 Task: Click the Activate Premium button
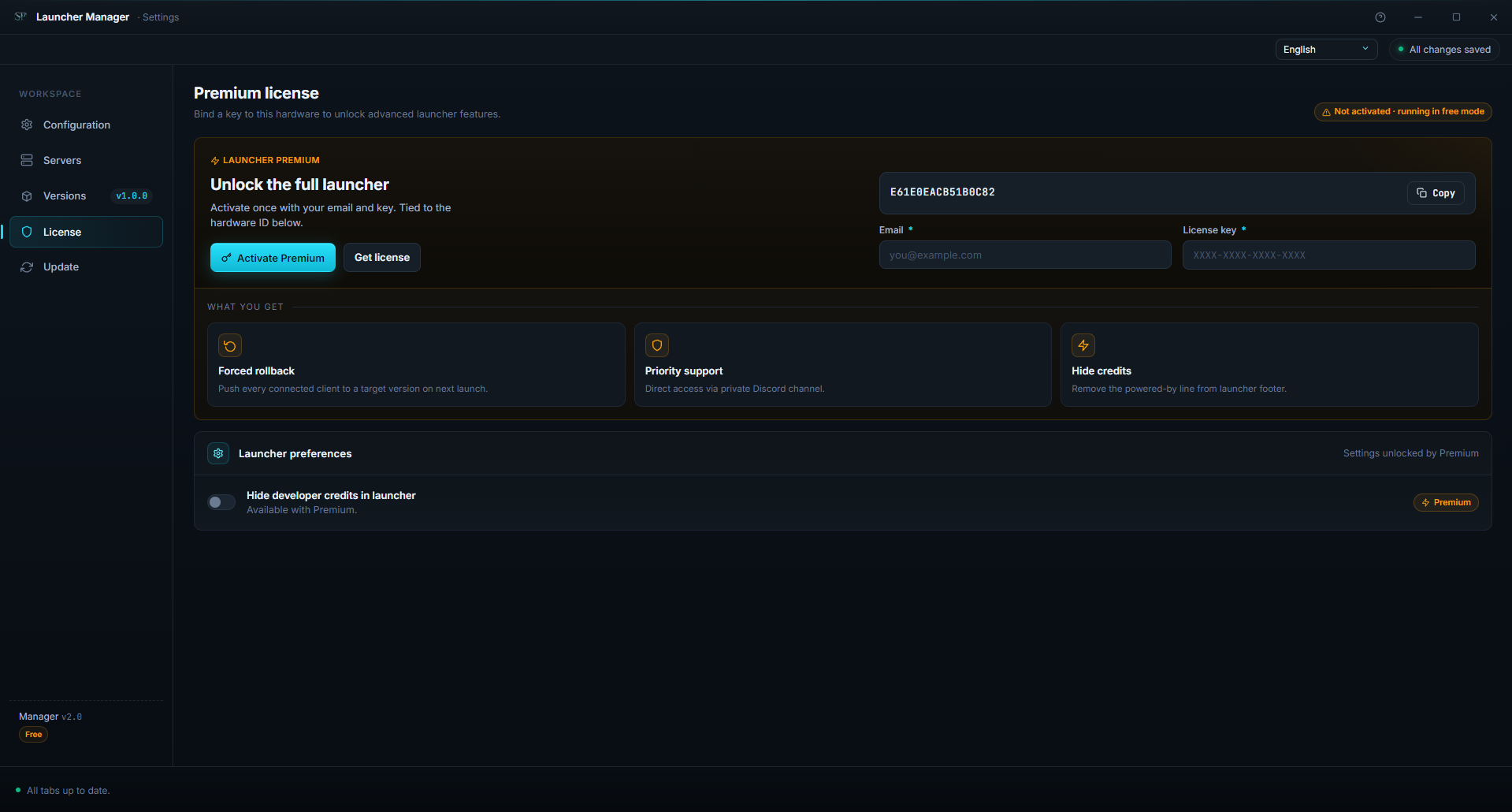coord(273,258)
